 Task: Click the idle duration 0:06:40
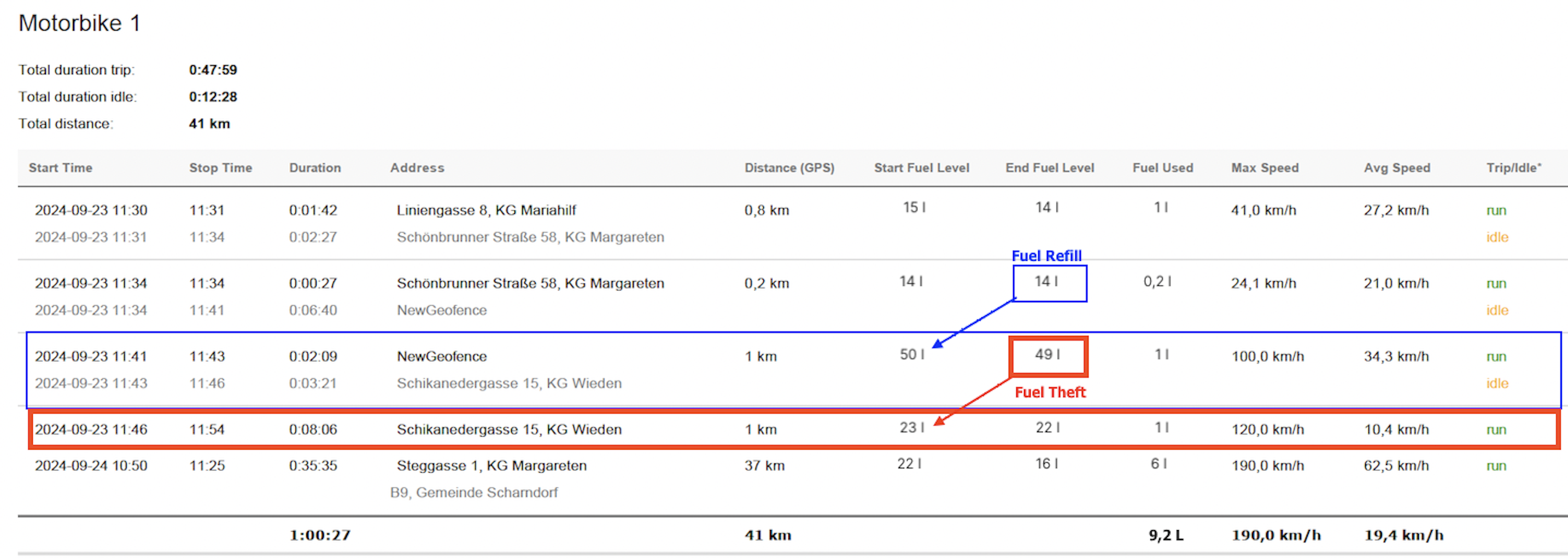tap(313, 310)
